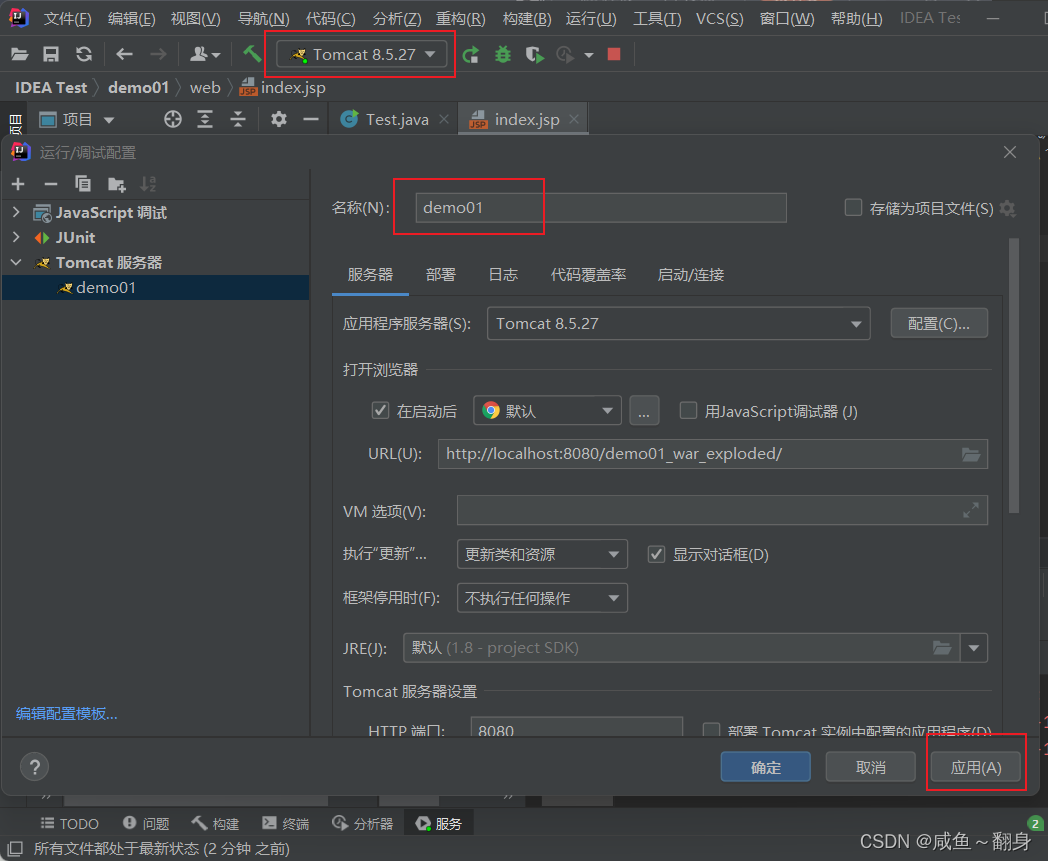Start Debug with the green bug icon
This screenshot has height=861, width=1048.
503,54
